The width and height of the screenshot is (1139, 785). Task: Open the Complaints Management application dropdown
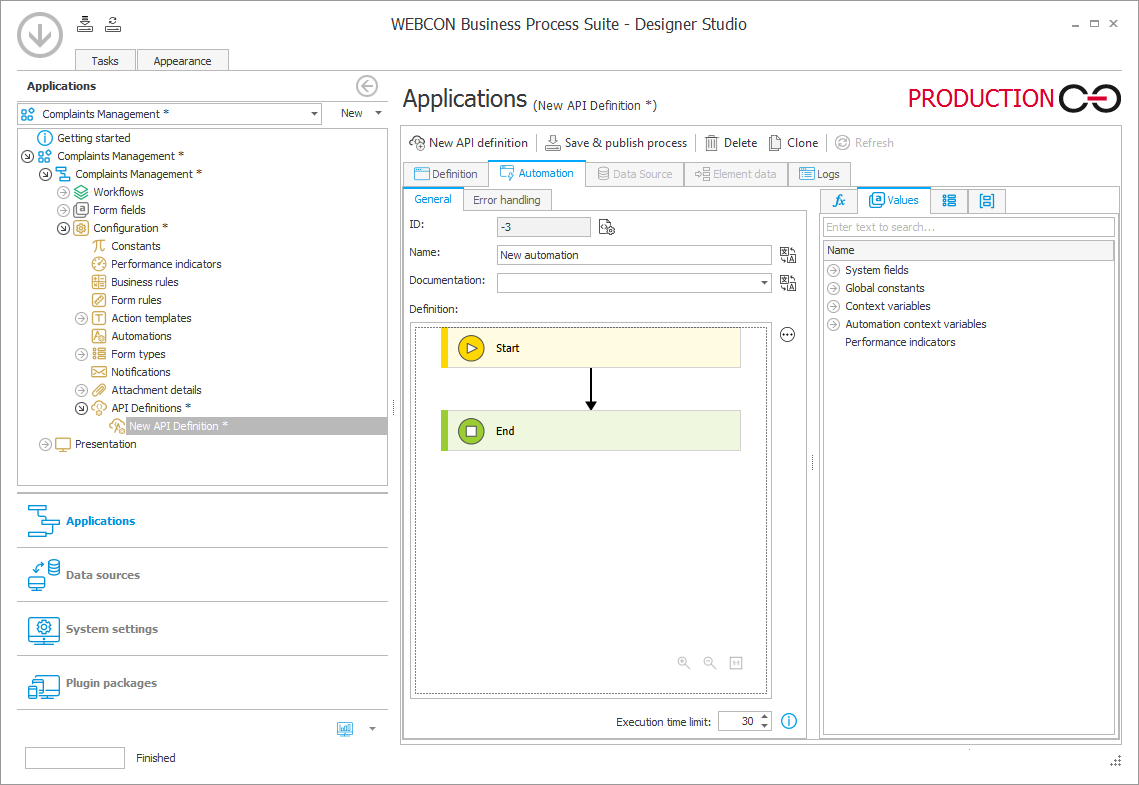pyautogui.click(x=314, y=114)
